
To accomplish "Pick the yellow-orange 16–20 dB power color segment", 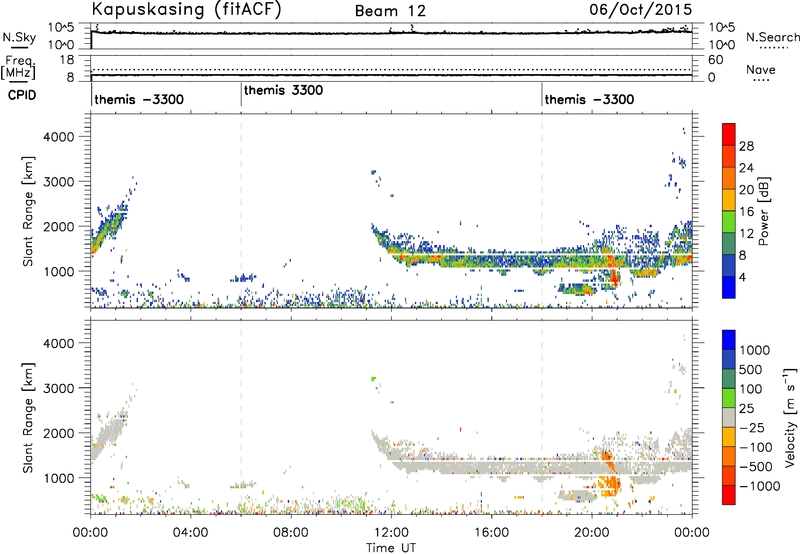I will coord(729,200).
